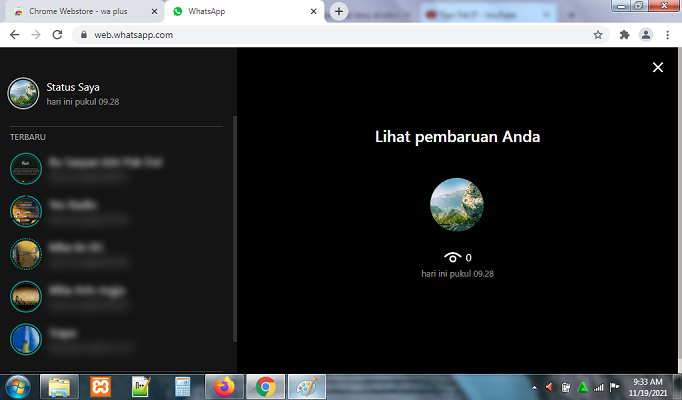This screenshot has width=682, height=400.
Task: Show hidden system tray icons
Action: pyautogui.click(x=534, y=387)
